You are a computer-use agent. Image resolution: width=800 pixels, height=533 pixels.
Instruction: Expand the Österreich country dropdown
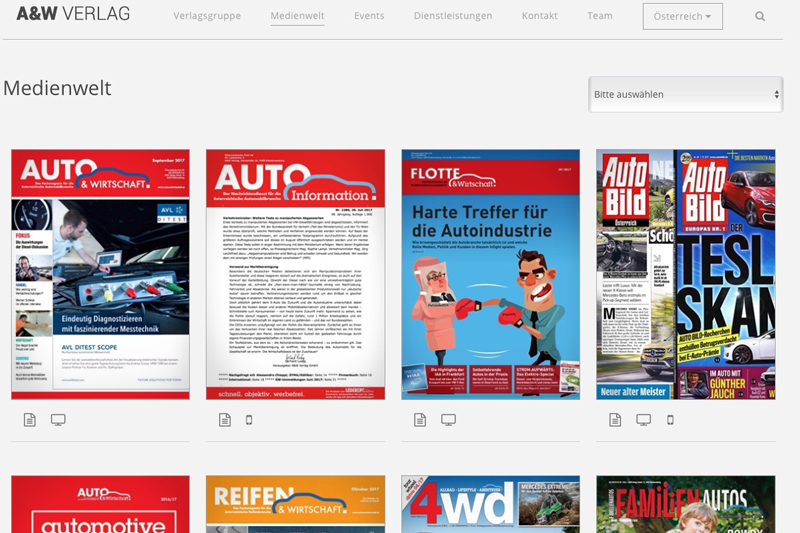tap(682, 17)
